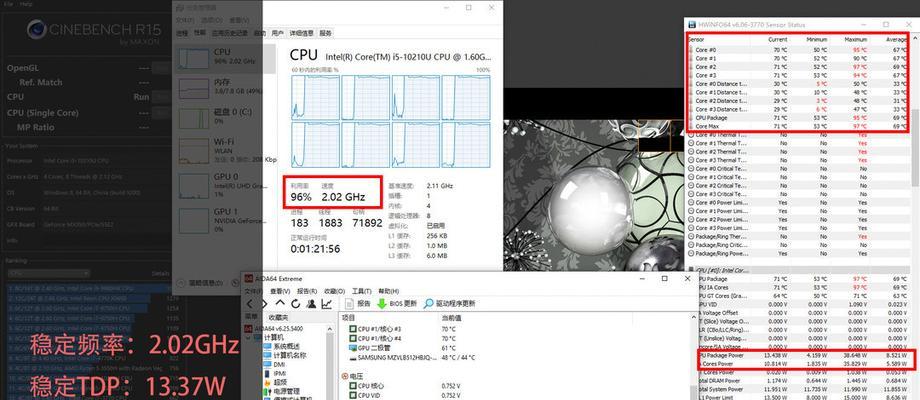Click the 项目 column header in AIDA64
The width and height of the screenshot is (920, 400).
pyautogui.click(x=349, y=317)
